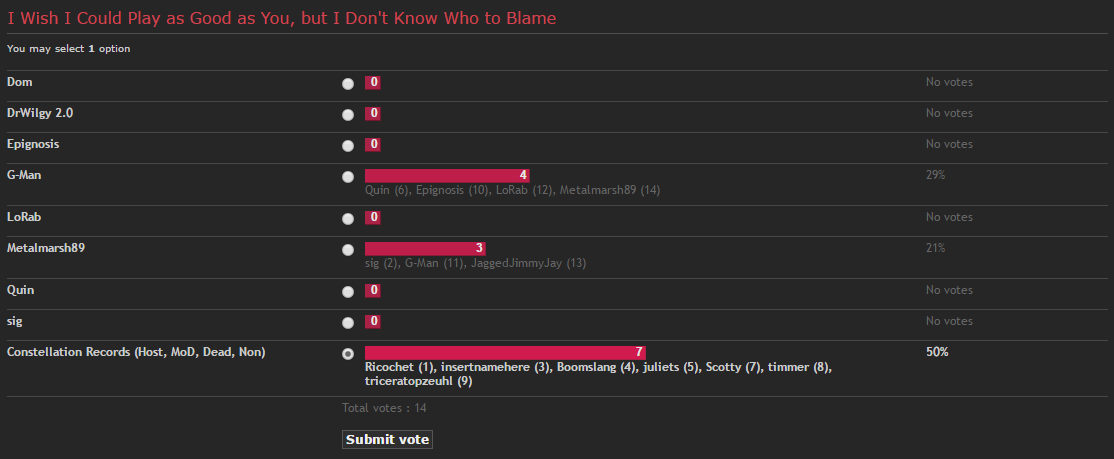
Task: Select the G-Man radio button
Action: 347,177
